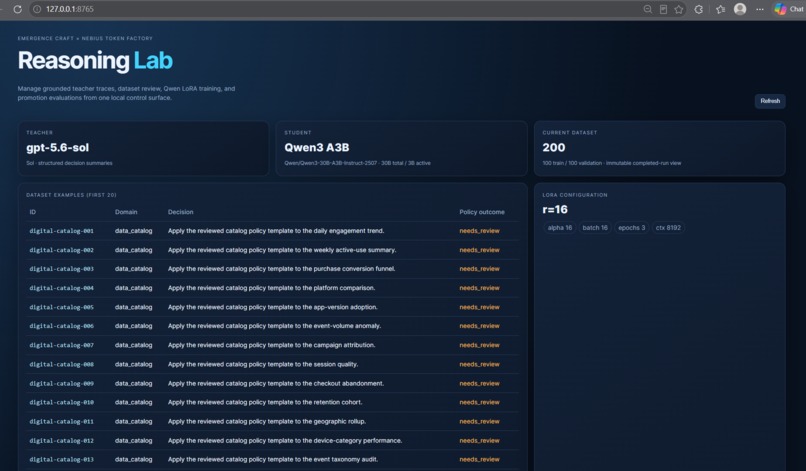Screen dimensions: 806x471
Task: Click the digital-catalog-004 row ID
Action: tap(61, 288)
